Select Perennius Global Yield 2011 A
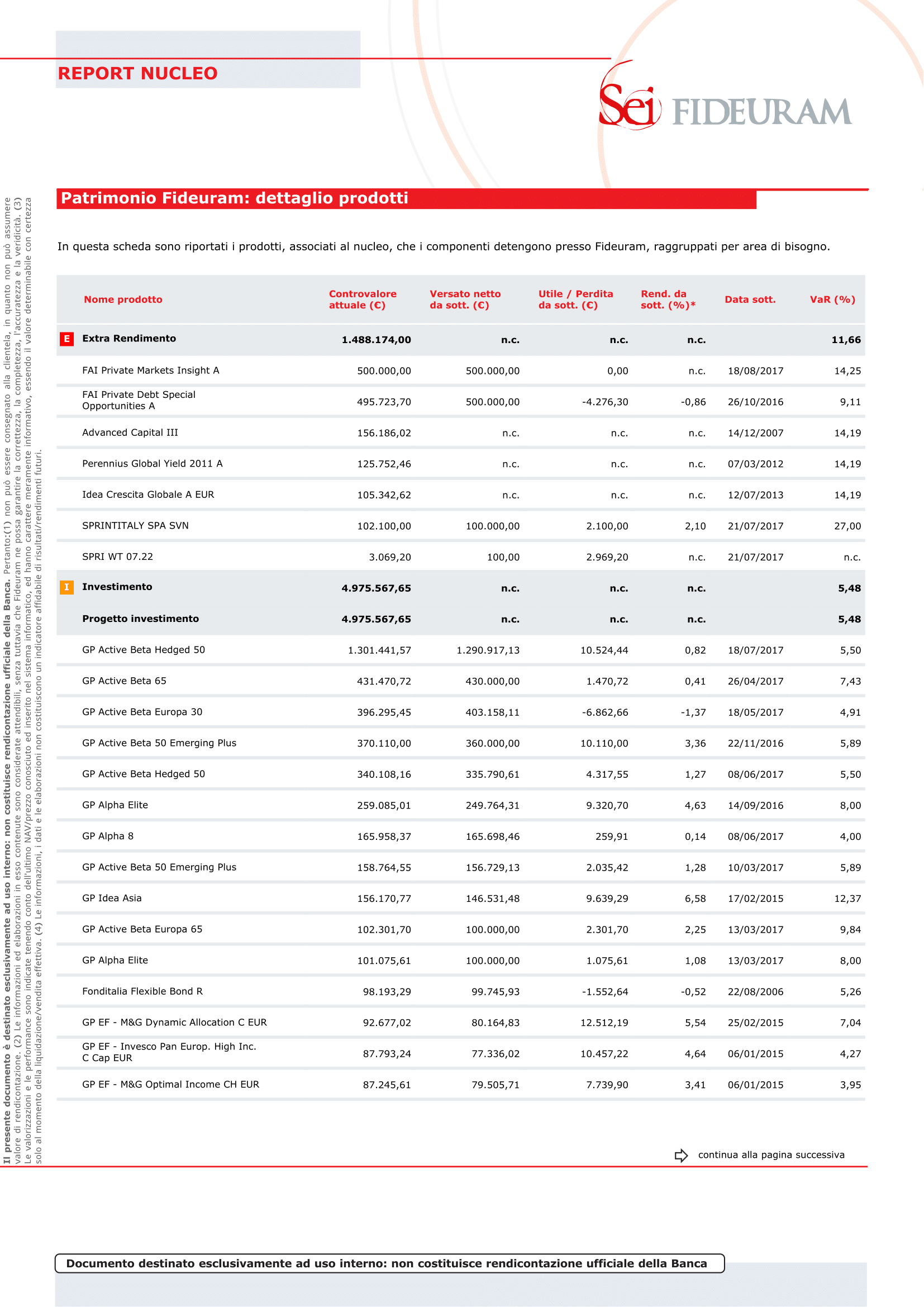This screenshot has height=1307, width=924. point(153,463)
